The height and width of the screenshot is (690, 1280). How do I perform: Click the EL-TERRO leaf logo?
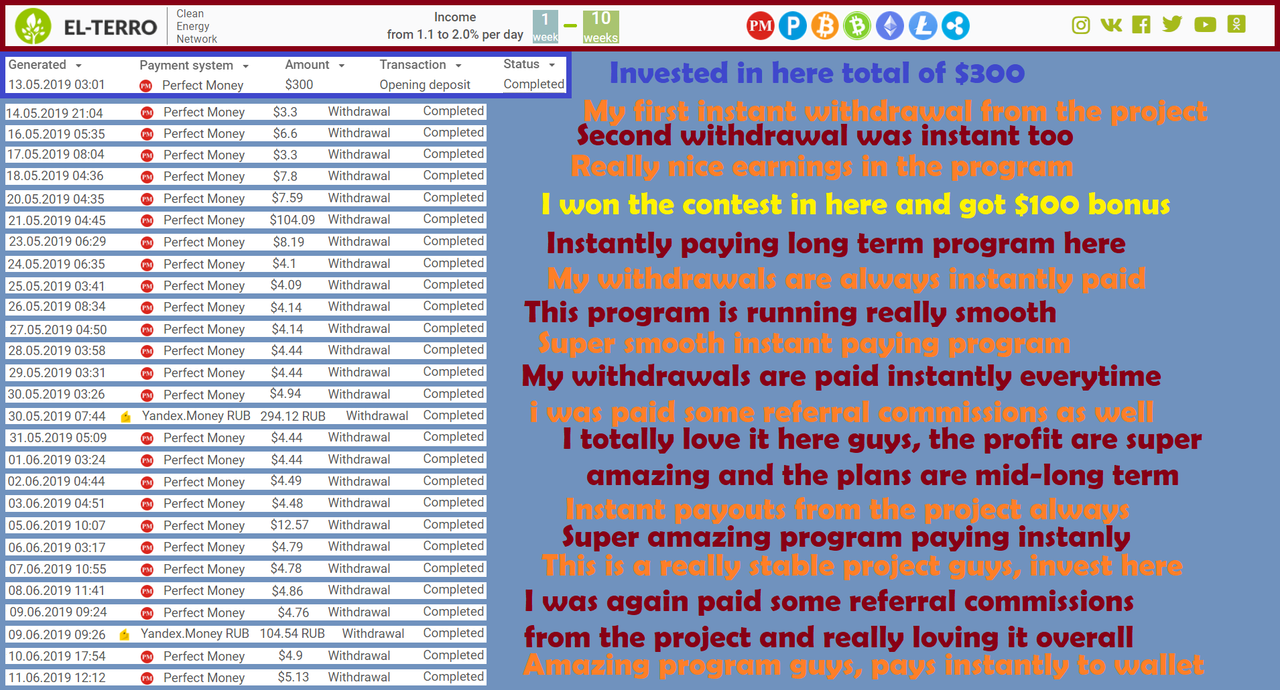coord(34,26)
